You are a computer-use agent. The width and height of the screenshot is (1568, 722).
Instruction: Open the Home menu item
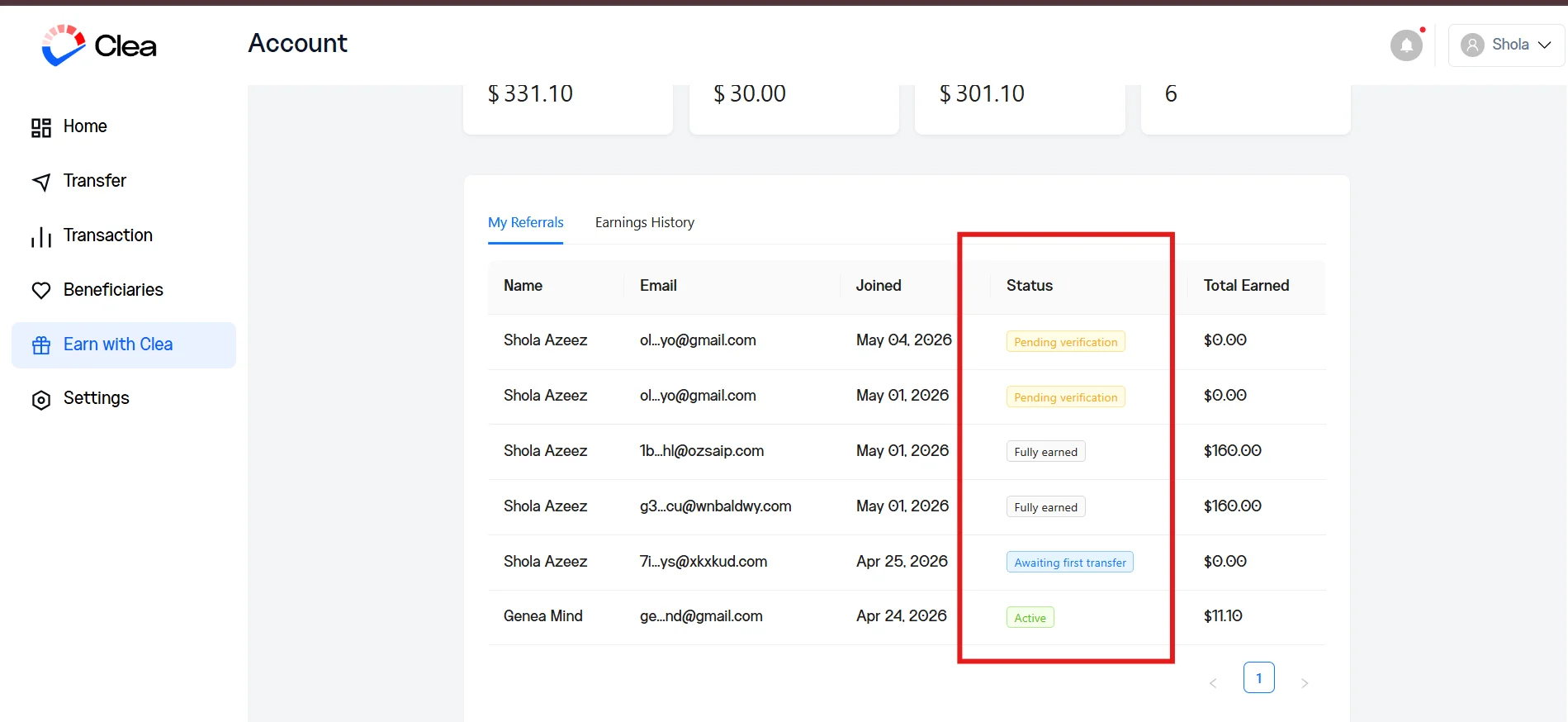(x=124, y=126)
